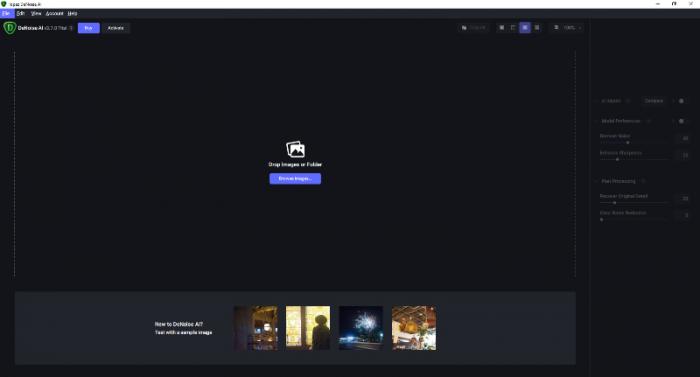Image resolution: width=700 pixels, height=377 pixels.
Task: Select the single view layout icon
Action: (x=502, y=28)
